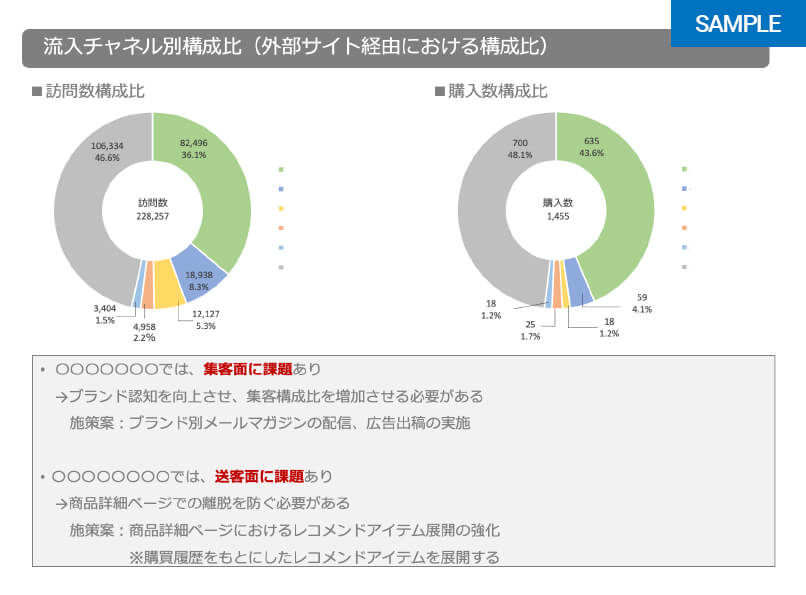The height and width of the screenshot is (595, 806).
Task: Click the 訪問数構成比 chart heading
Action: tap(95, 91)
